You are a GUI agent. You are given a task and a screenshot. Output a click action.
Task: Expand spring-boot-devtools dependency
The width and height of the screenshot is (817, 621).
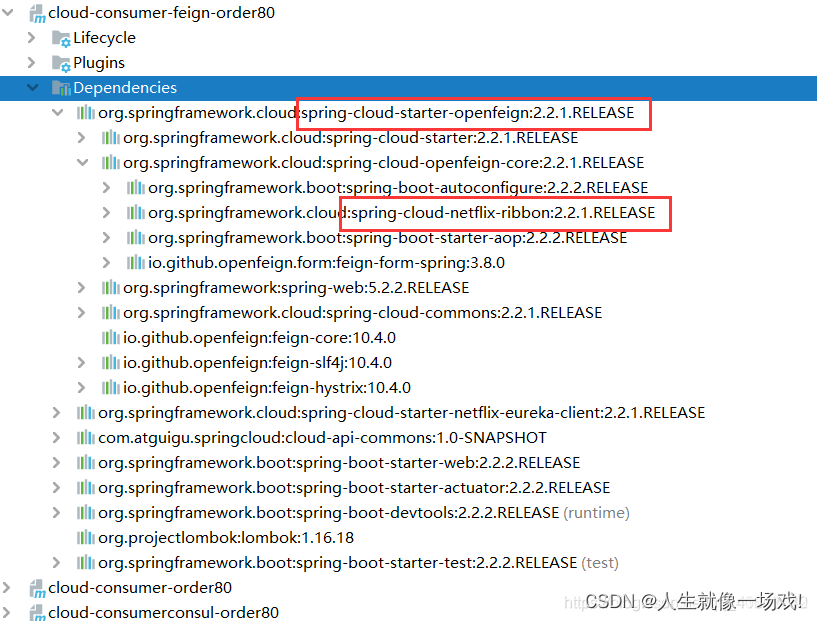[56, 513]
